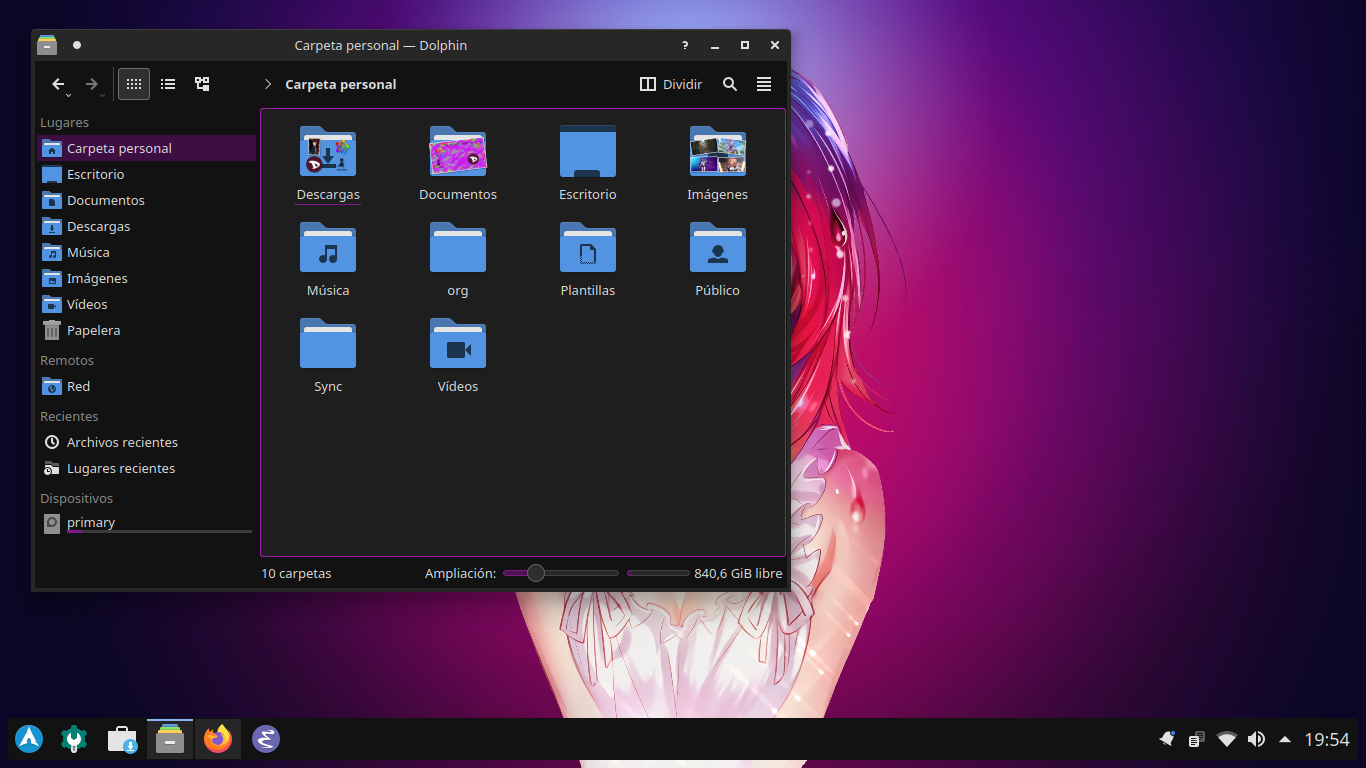Screen dimensions: 1366x768
Task: Click the Lugares section header
Action: tap(64, 123)
